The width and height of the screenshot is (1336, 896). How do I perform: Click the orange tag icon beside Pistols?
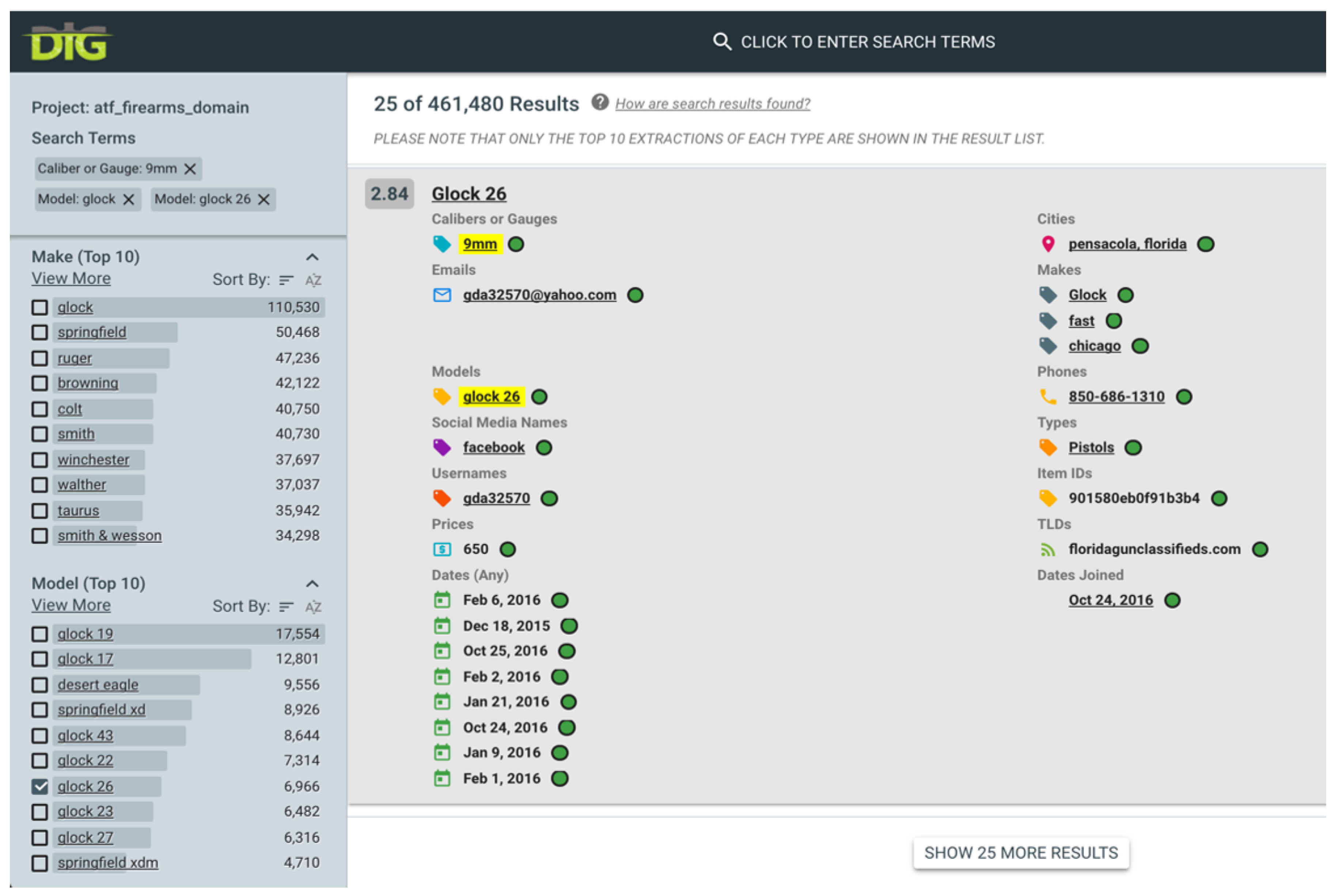coord(1047,448)
